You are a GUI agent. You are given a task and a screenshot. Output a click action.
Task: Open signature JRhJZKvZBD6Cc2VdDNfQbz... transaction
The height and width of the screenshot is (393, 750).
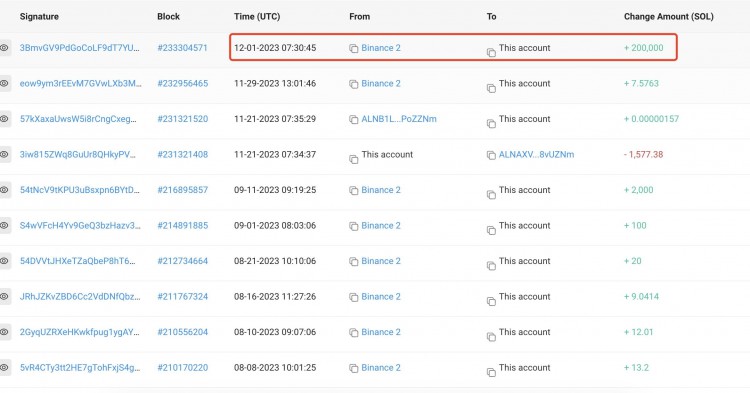[80, 296]
